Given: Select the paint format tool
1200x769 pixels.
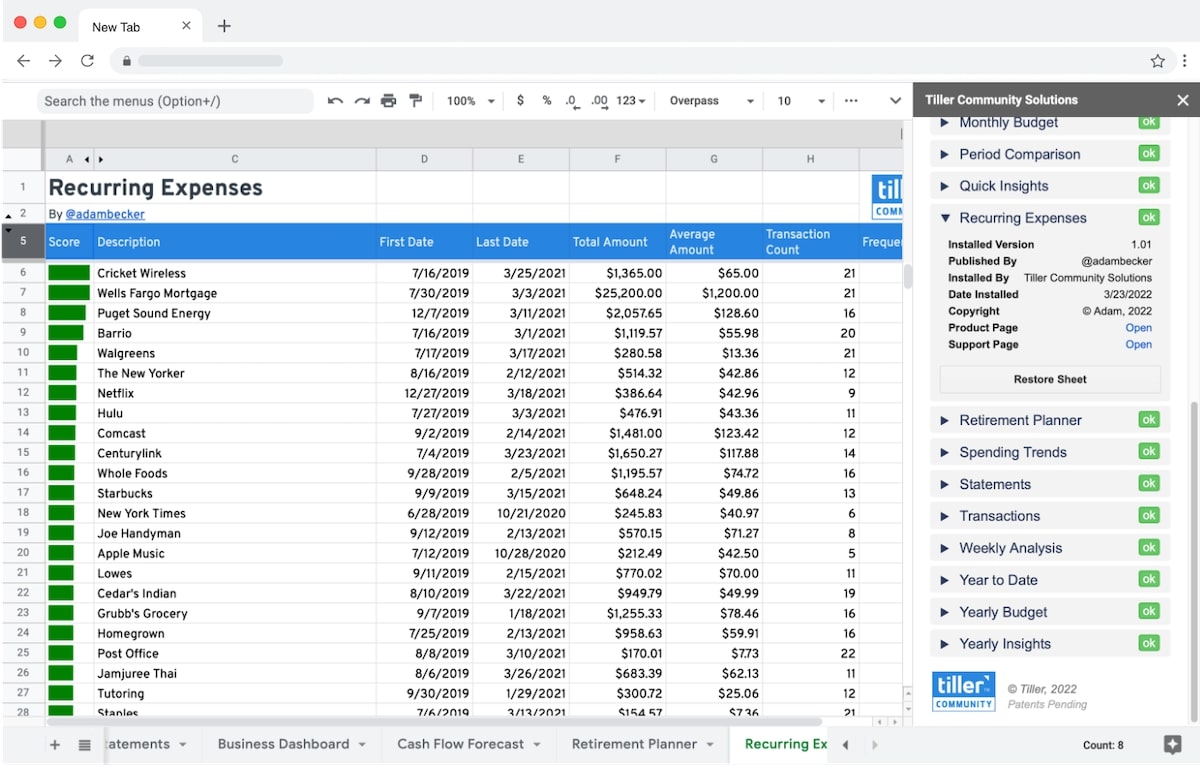Looking at the screenshot, I should (x=416, y=101).
